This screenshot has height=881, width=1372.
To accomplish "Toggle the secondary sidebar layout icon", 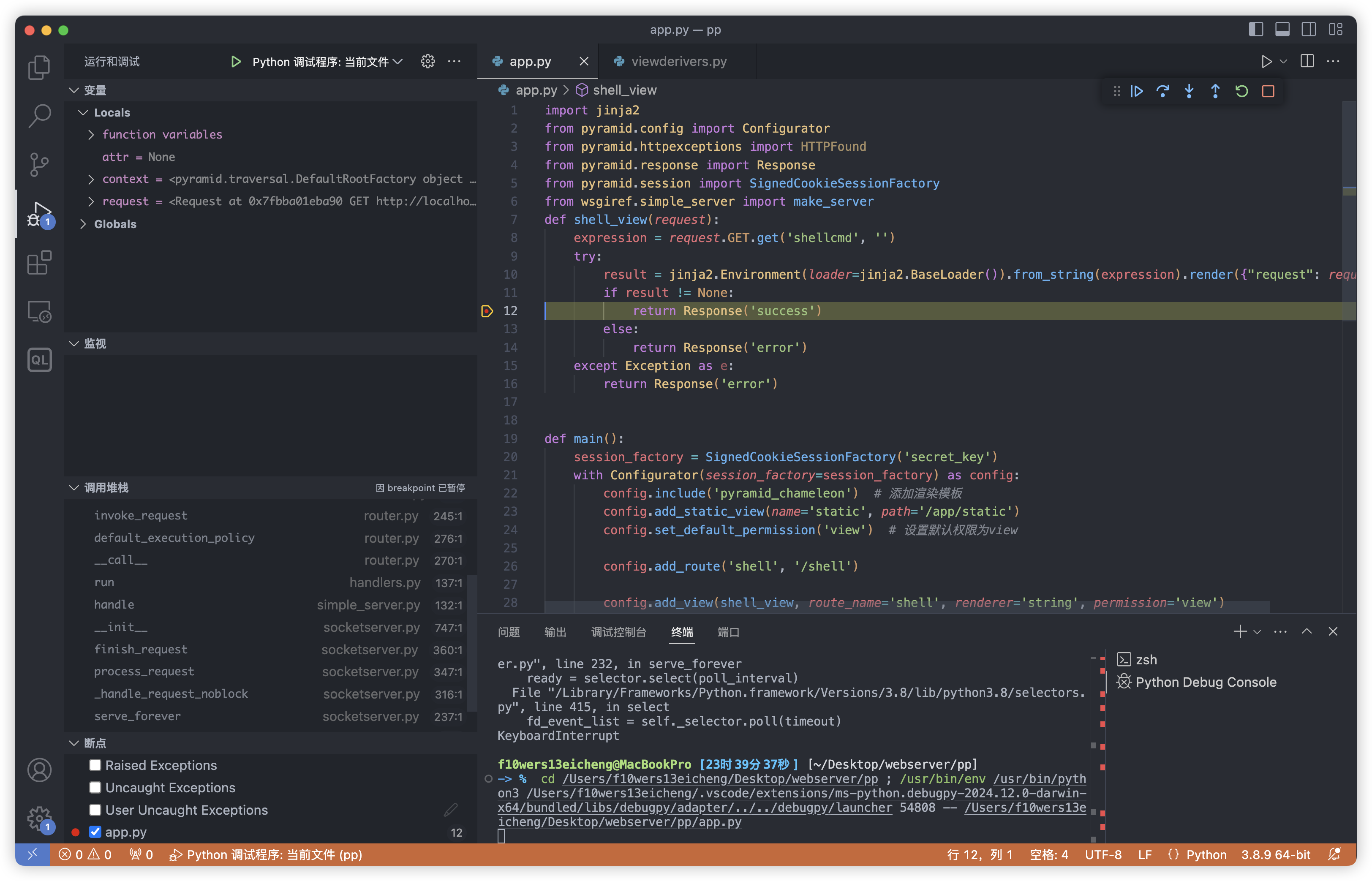I will (1309, 29).
